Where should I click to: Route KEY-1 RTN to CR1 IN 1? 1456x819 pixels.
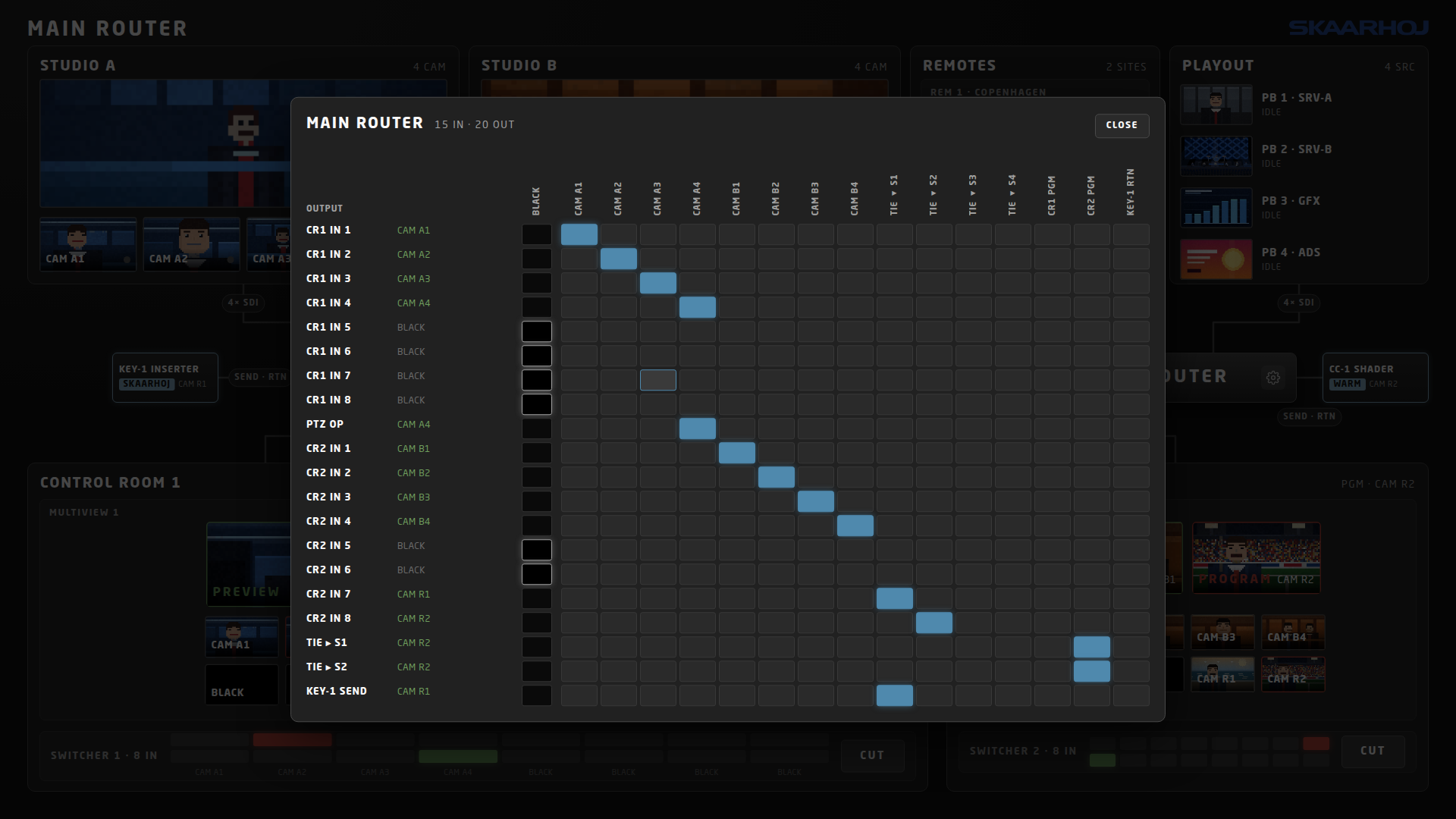[x=1131, y=234]
